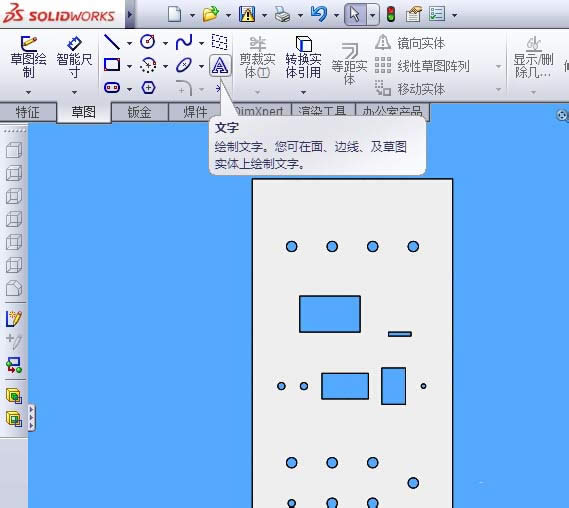Screen dimensions: 569x508
Task: Click the 镜向实体 button
Action: (410, 43)
